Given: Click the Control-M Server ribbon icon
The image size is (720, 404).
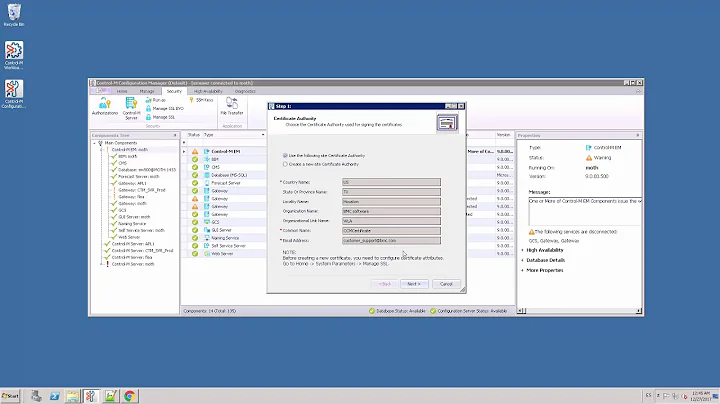Looking at the screenshot, I should pos(131,108).
